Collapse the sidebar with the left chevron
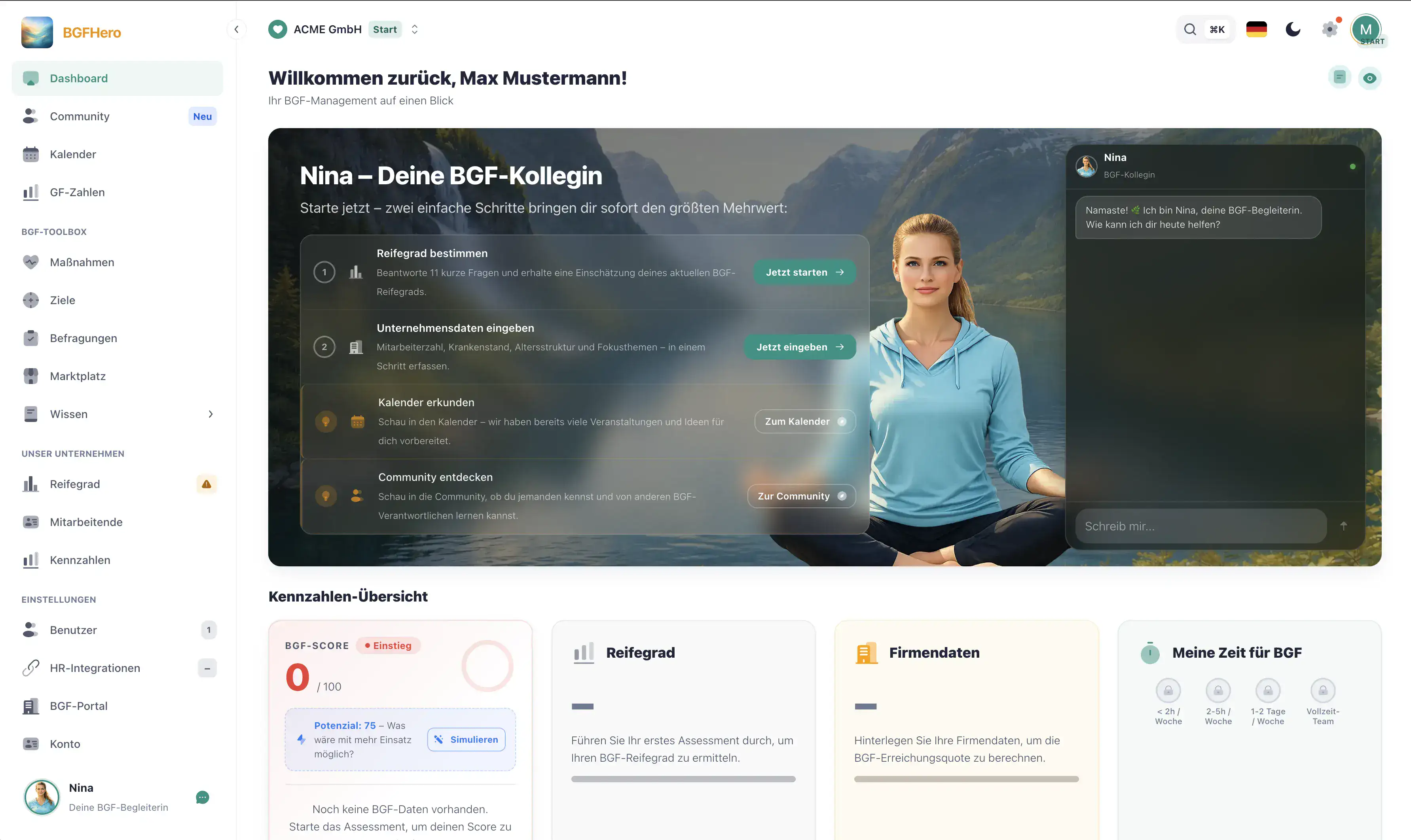The height and width of the screenshot is (840, 1411). 237,29
